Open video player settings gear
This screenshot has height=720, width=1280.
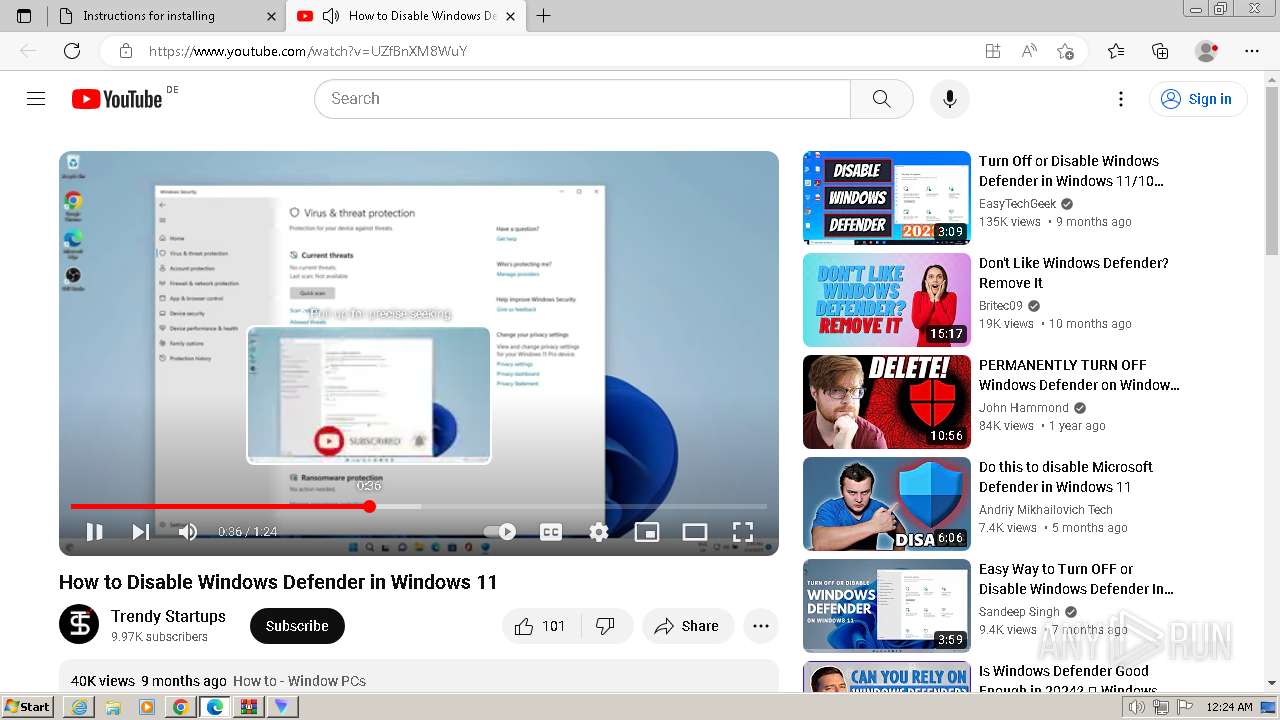click(x=599, y=532)
